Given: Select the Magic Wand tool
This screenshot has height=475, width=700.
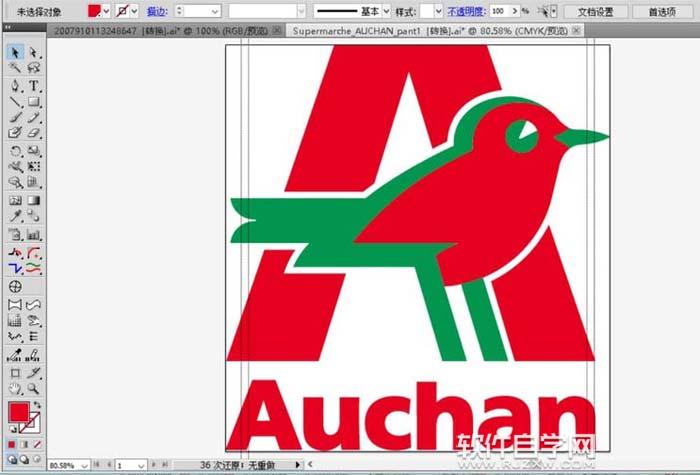Looking at the screenshot, I should point(15,68).
